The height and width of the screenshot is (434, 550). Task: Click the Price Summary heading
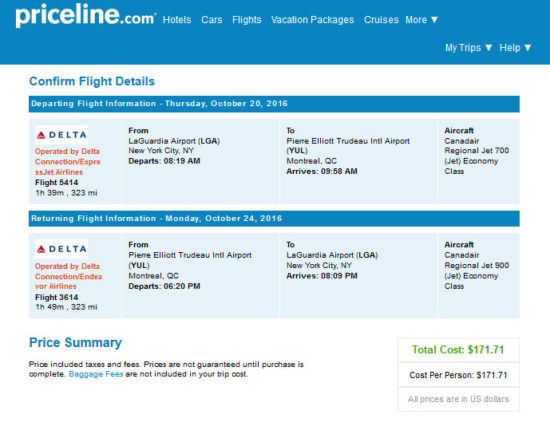(75, 342)
